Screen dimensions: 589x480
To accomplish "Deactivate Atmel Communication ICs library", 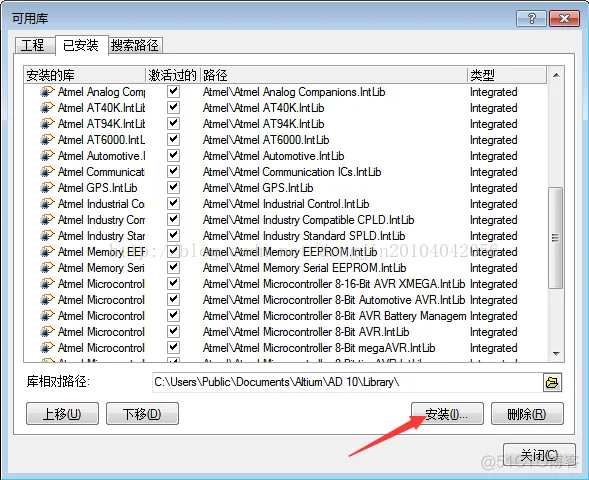I will [173, 171].
